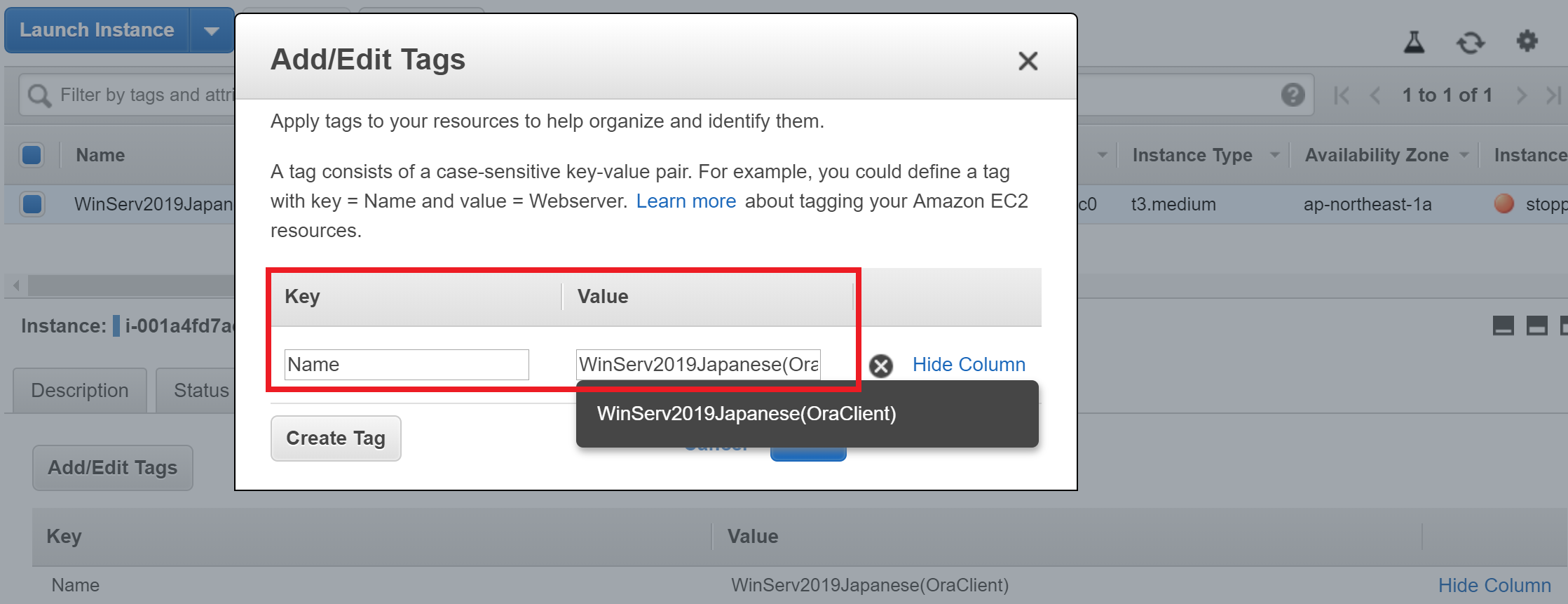Screen dimensions: 1568x604
Task: Refresh the instance list
Action: coord(1470,43)
